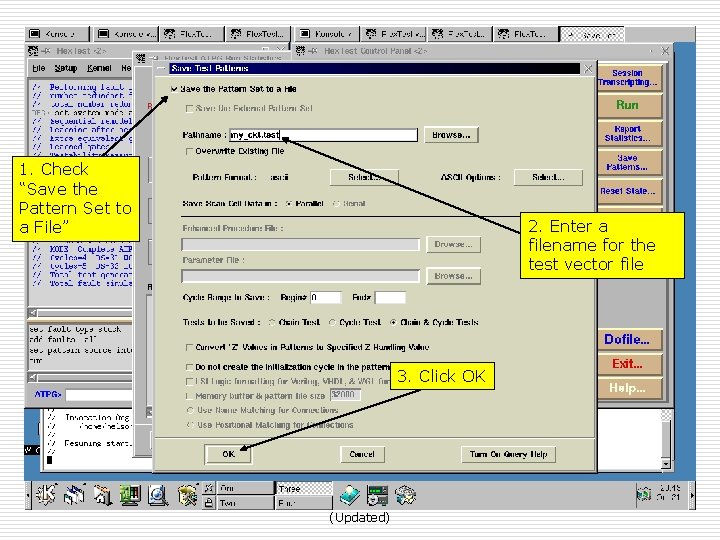Open the window list icon in panel
720x540 pixels.
[x=74, y=495]
